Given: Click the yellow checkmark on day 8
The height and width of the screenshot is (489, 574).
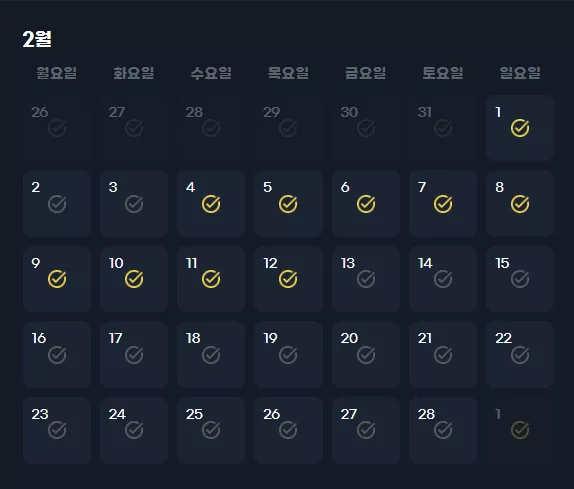Looking at the screenshot, I should (520, 204).
